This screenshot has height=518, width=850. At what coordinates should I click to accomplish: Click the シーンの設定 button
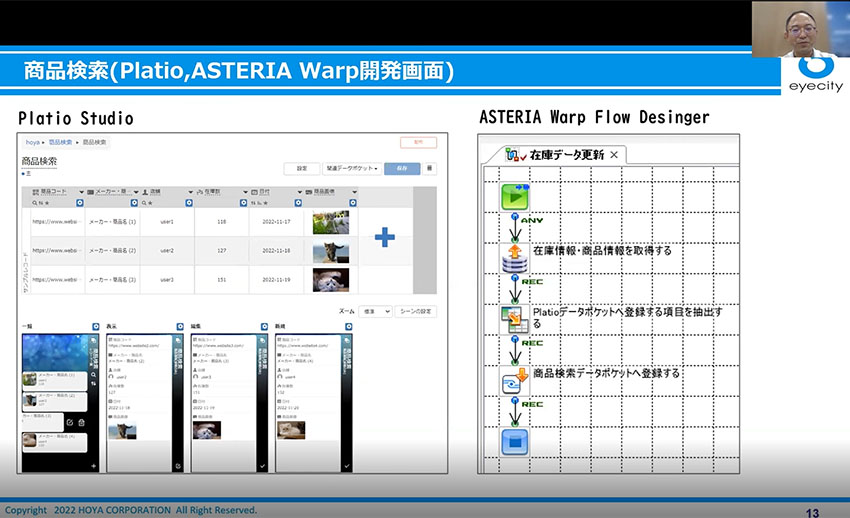click(x=415, y=312)
